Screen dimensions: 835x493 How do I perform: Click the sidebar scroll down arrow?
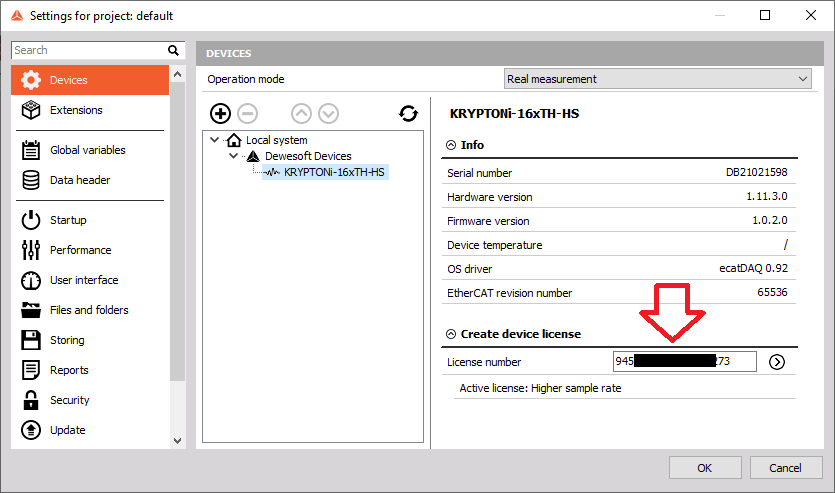177,441
